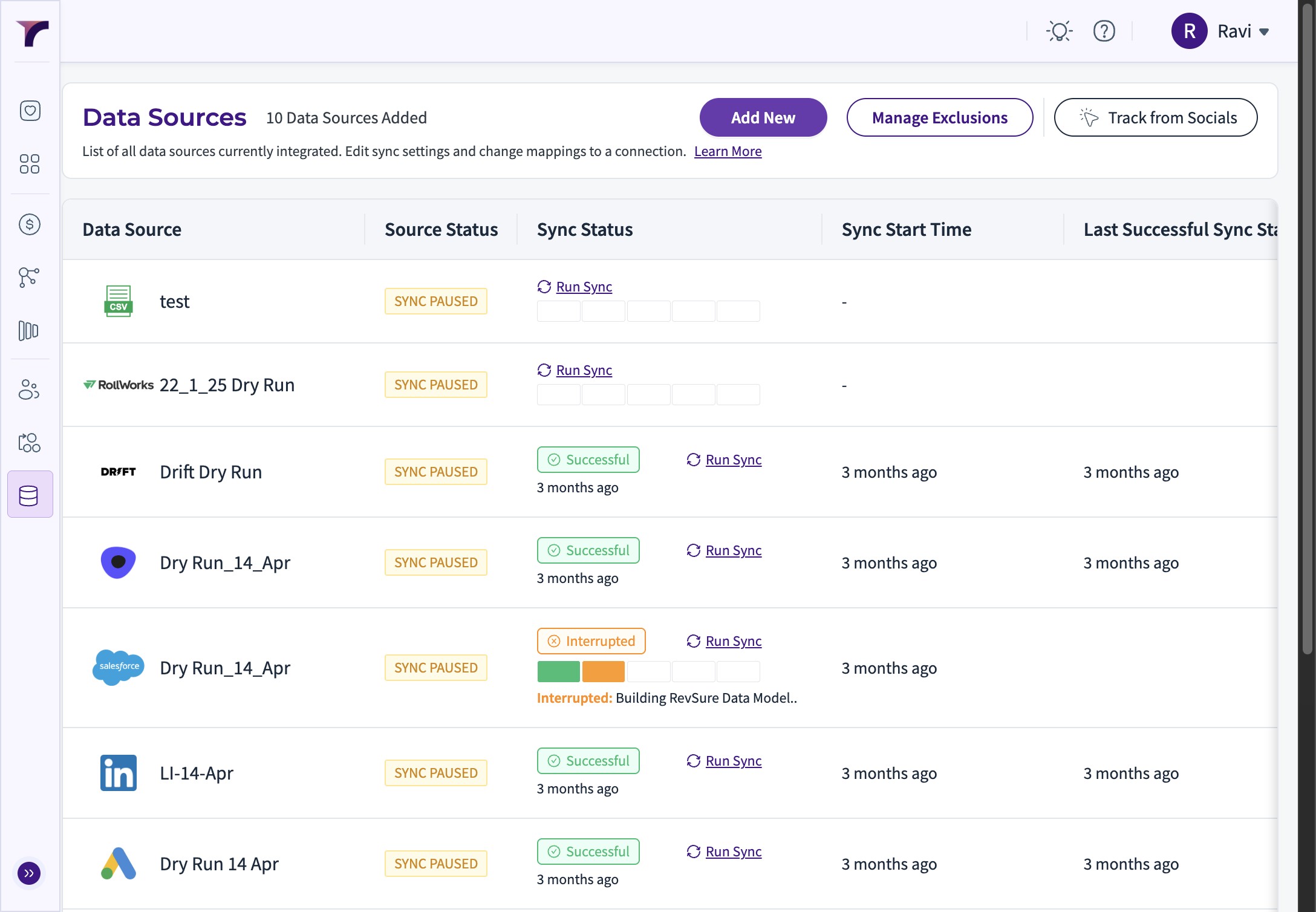Click the orange progress segment of Salesforce sync
The width and height of the screenshot is (1316, 912).
603,671
